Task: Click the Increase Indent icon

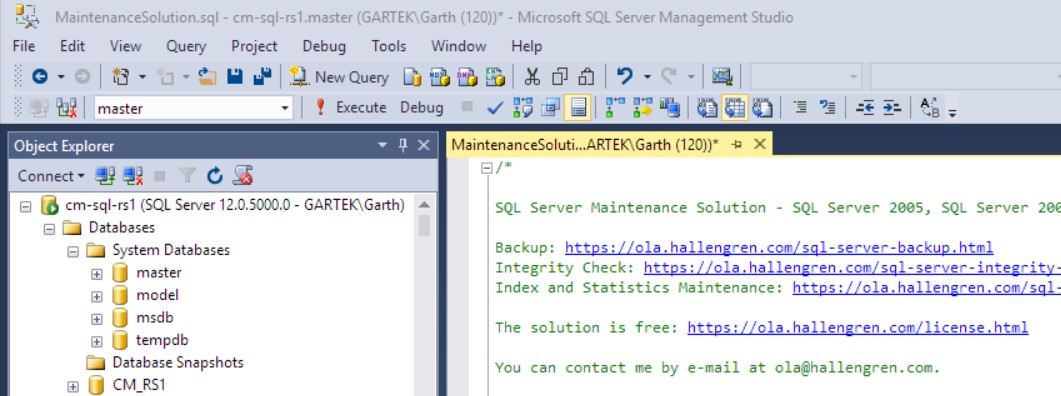Action: click(892, 108)
